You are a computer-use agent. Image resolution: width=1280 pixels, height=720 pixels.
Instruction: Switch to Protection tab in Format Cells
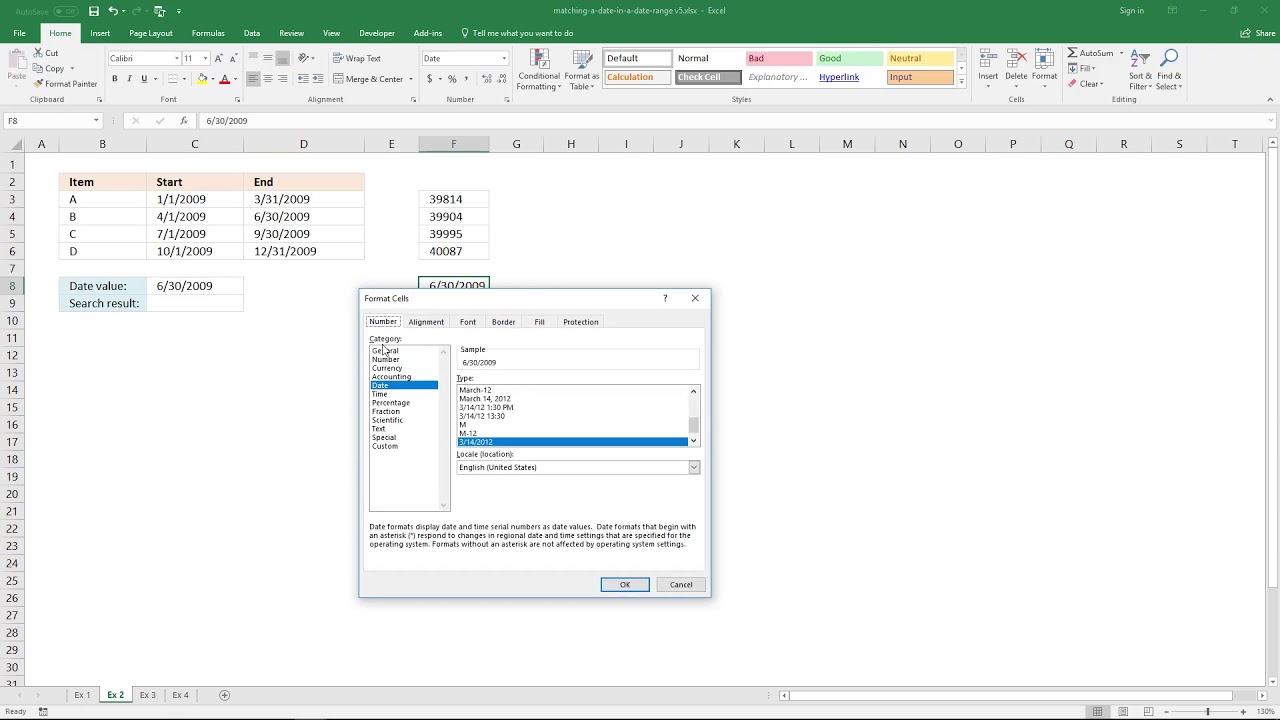(581, 322)
